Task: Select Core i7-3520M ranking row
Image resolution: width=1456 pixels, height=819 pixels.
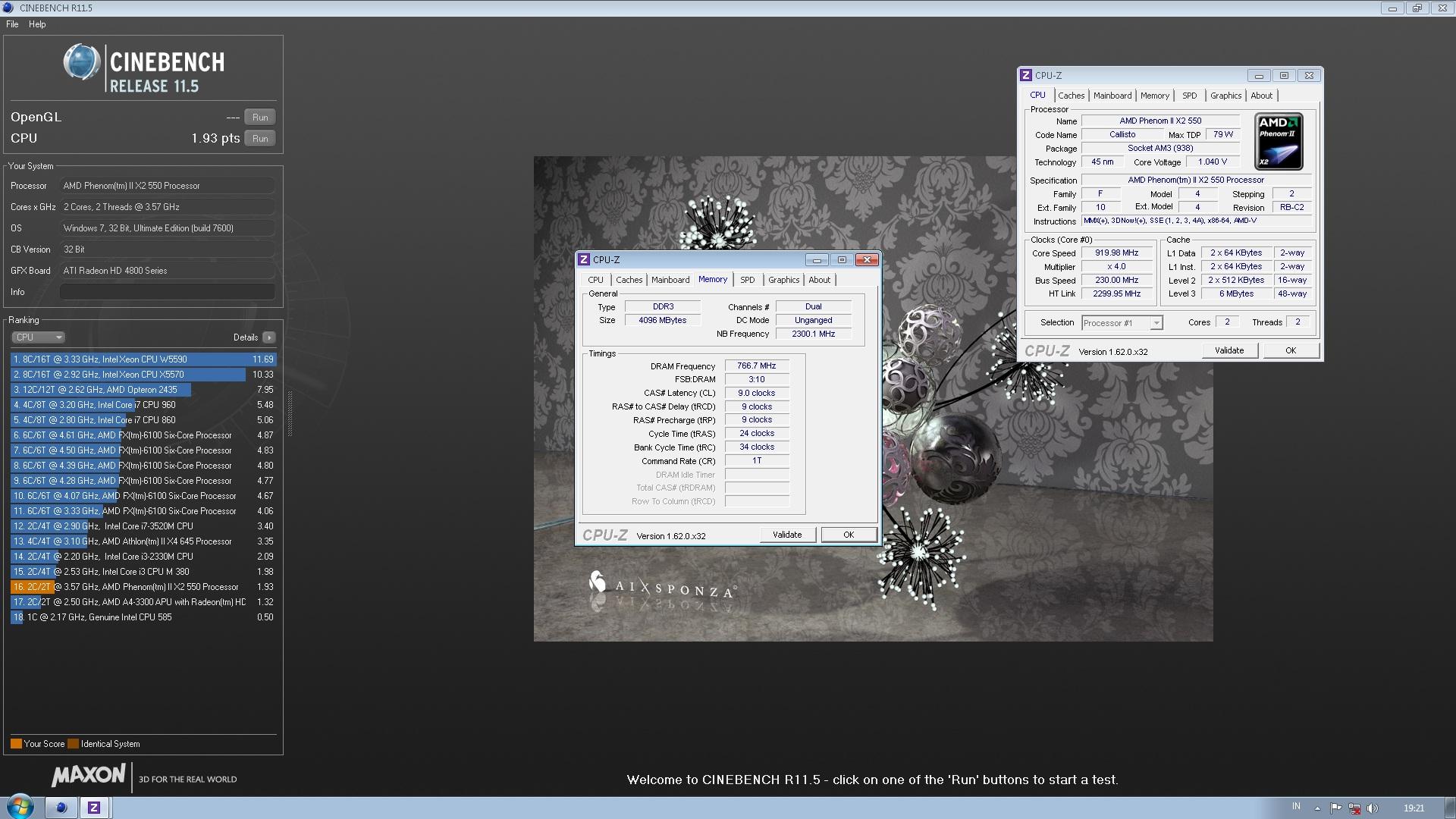Action: 143,526
